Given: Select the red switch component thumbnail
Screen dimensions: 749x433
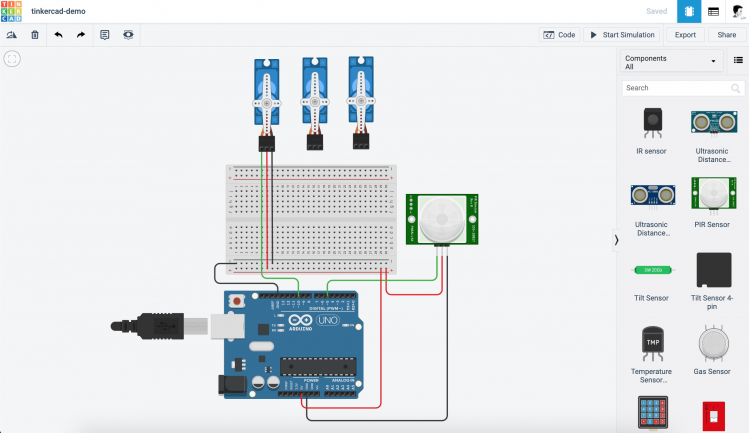Looking at the screenshot, I should (714, 416).
